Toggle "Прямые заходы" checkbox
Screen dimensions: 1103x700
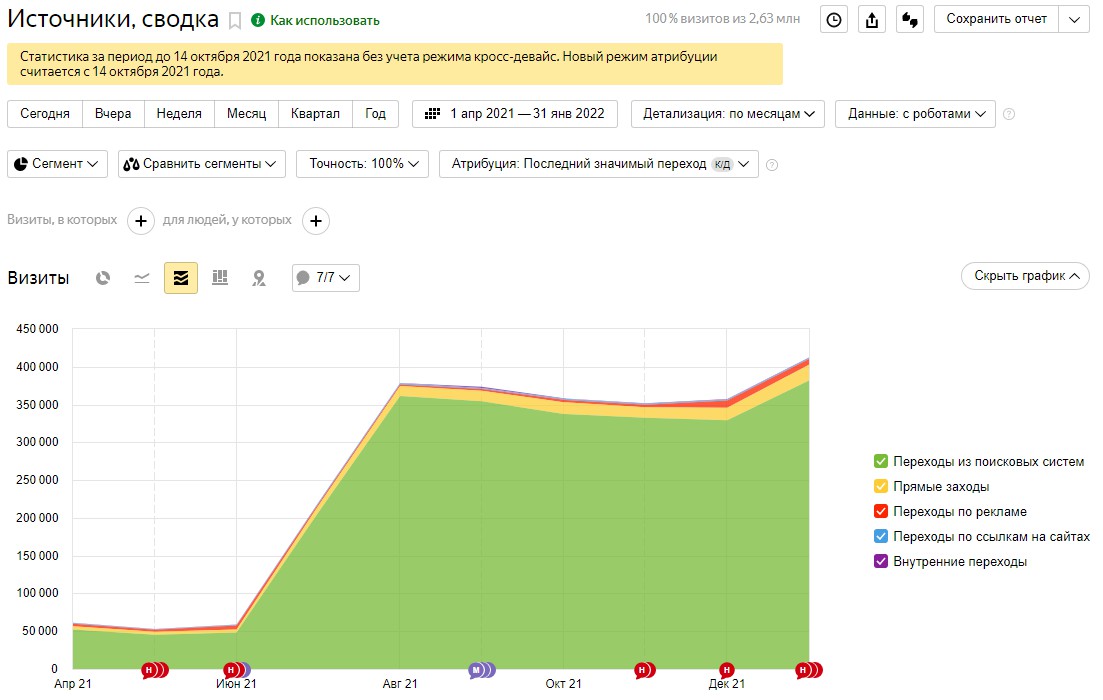(x=881, y=486)
